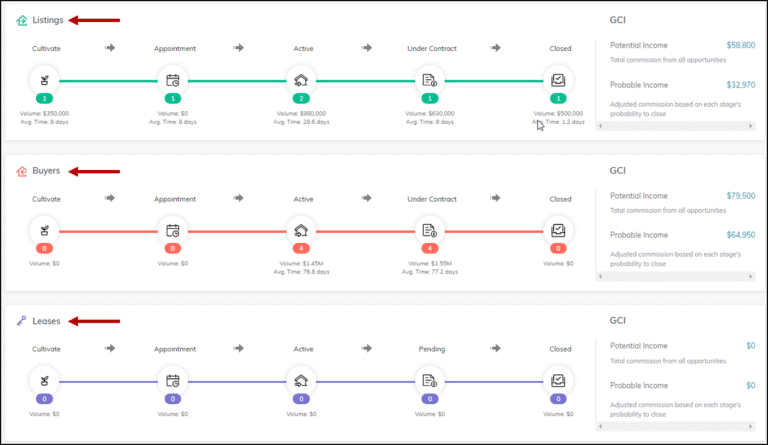Open Leases Appointment calendar icon

[173, 381]
